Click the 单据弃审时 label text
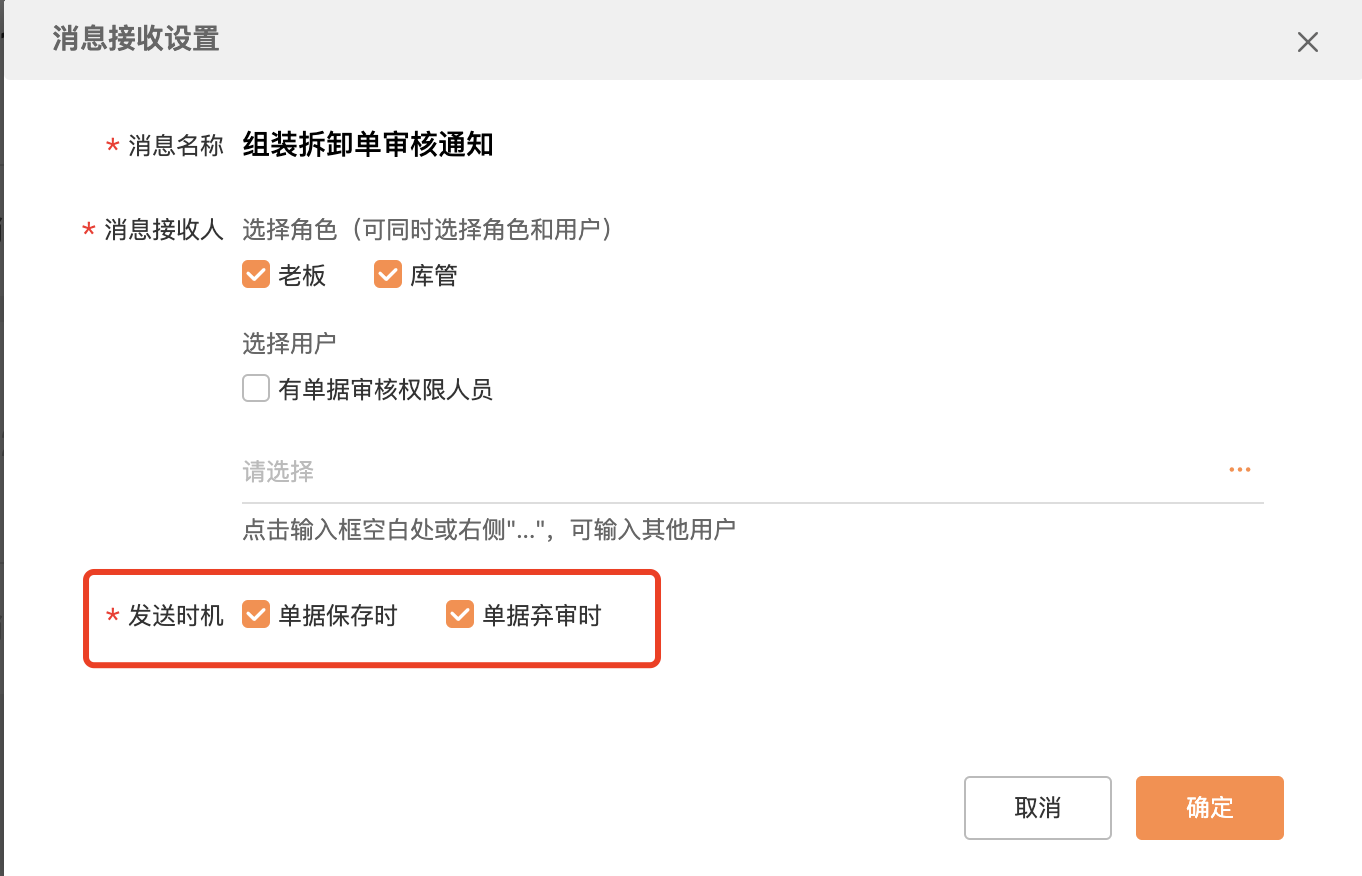The width and height of the screenshot is (1362, 876). [x=542, y=615]
